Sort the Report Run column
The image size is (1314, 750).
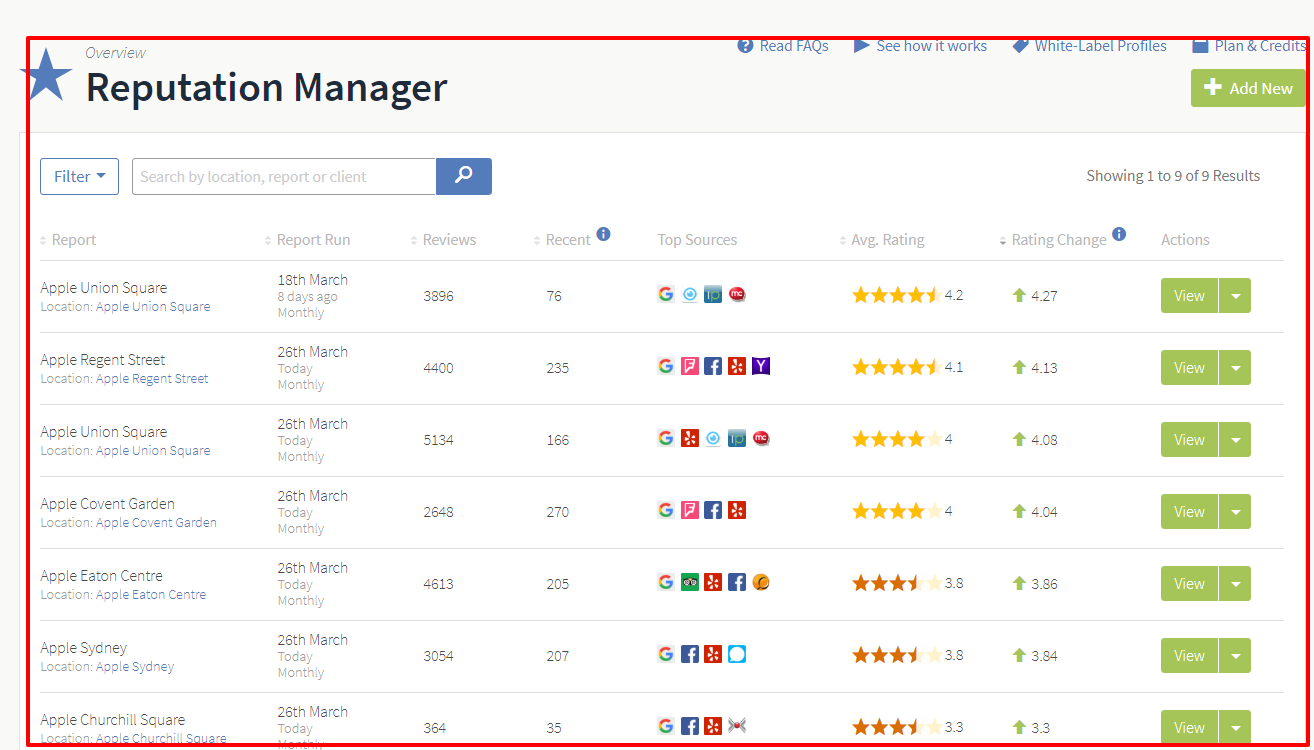click(x=313, y=239)
